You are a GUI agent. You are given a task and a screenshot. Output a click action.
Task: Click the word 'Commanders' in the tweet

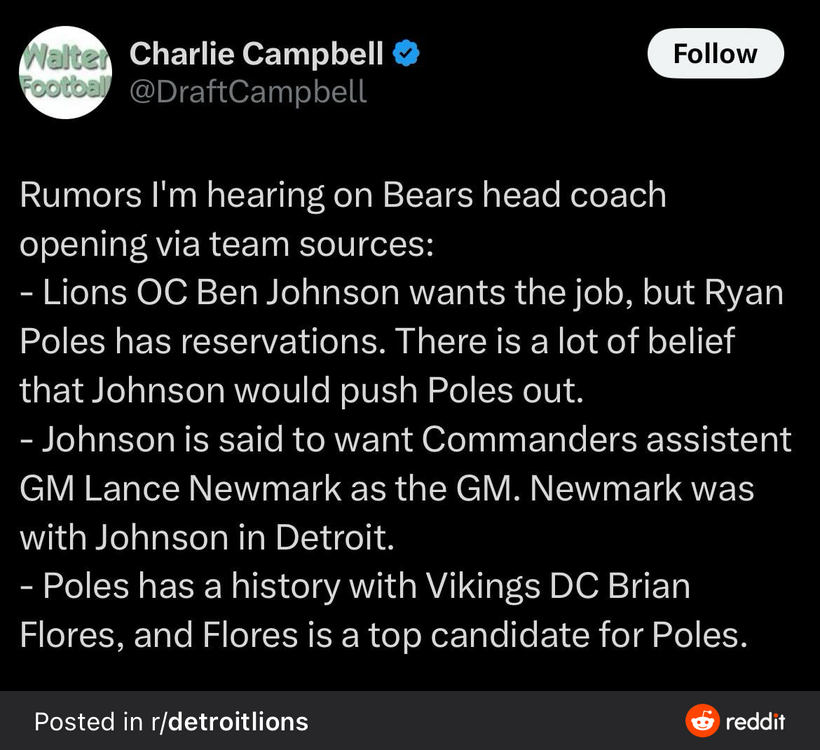pyautogui.click(x=530, y=439)
